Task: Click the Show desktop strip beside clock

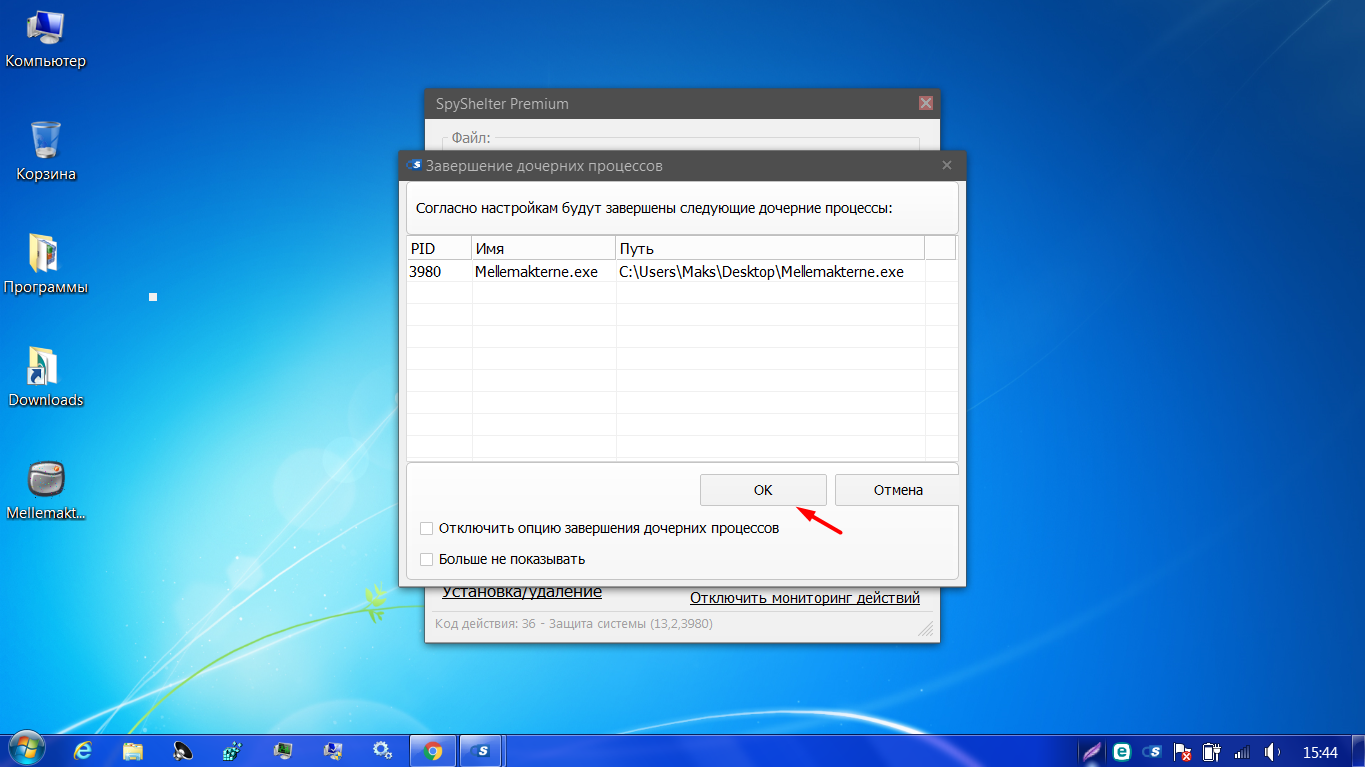Action: tap(1357, 751)
